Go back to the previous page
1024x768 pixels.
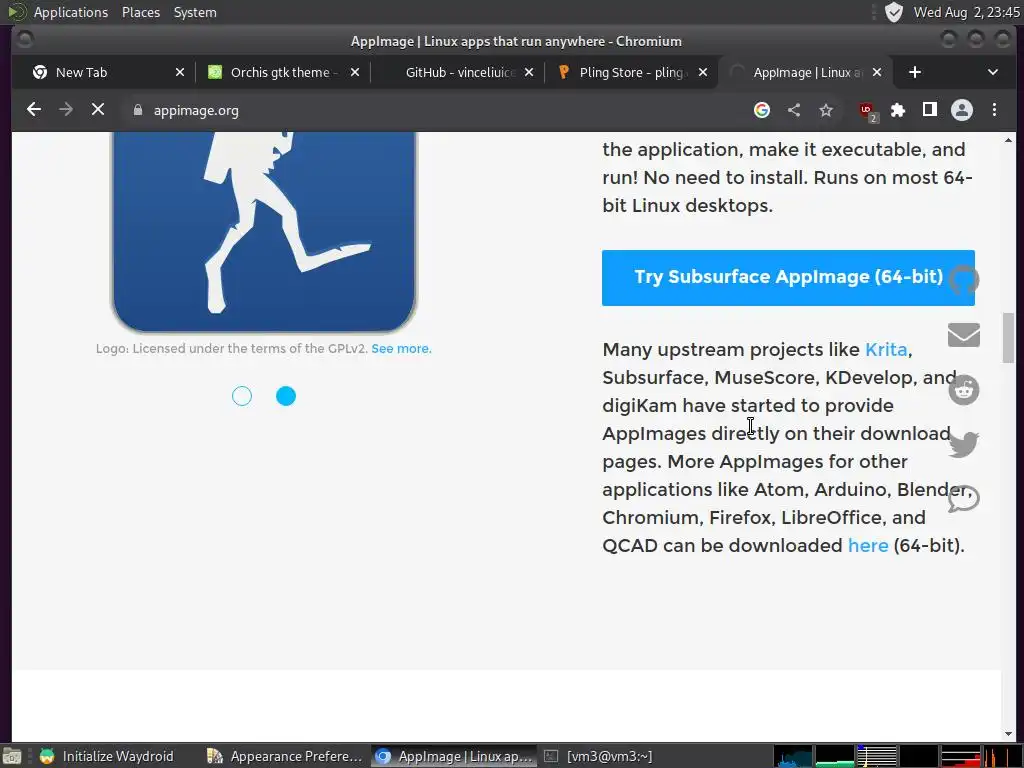[x=34, y=110]
